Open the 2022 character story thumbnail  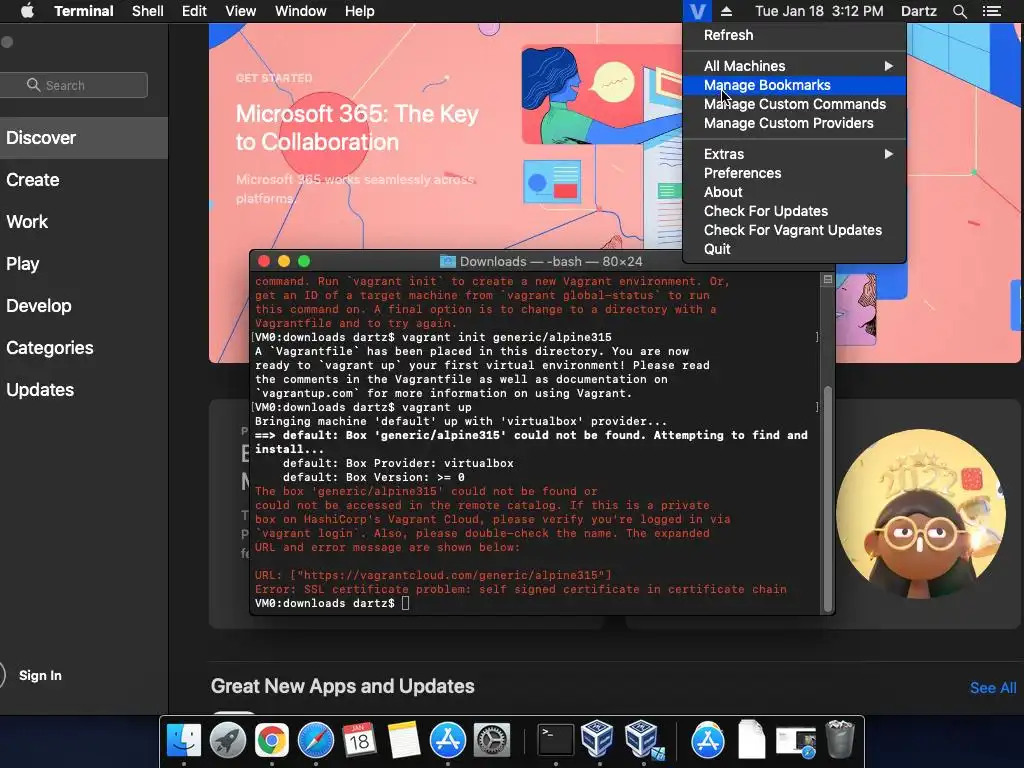pyautogui.click(x=921, y=515)
